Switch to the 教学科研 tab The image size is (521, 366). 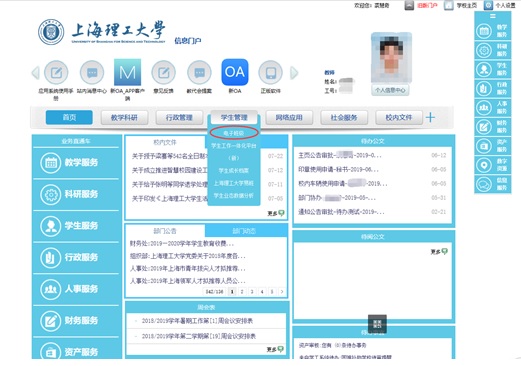pyautogui.click(x=124, y=117)
